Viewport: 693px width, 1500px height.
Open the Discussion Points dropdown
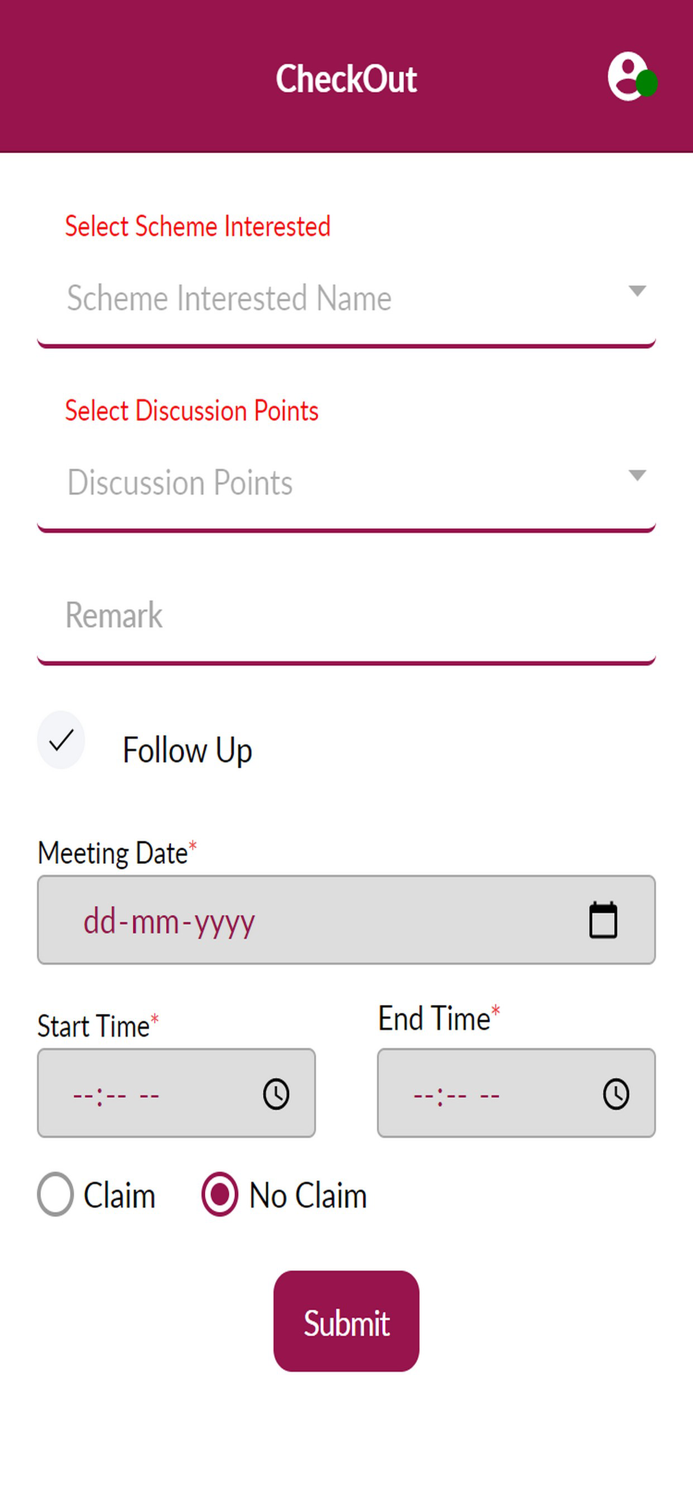[300, 483]
